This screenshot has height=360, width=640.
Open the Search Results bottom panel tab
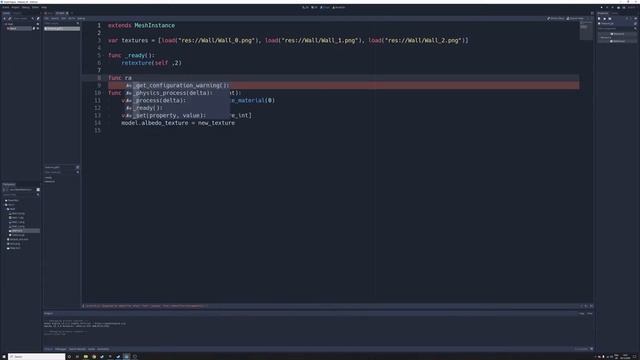click(77, 349)
